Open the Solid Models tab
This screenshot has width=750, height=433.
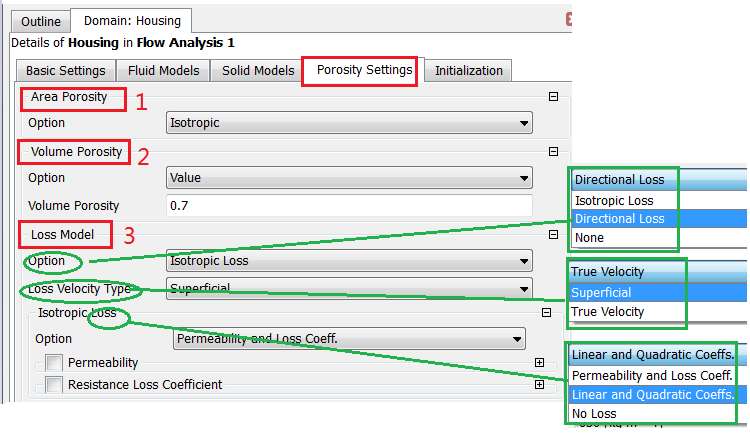coord(258,70)
